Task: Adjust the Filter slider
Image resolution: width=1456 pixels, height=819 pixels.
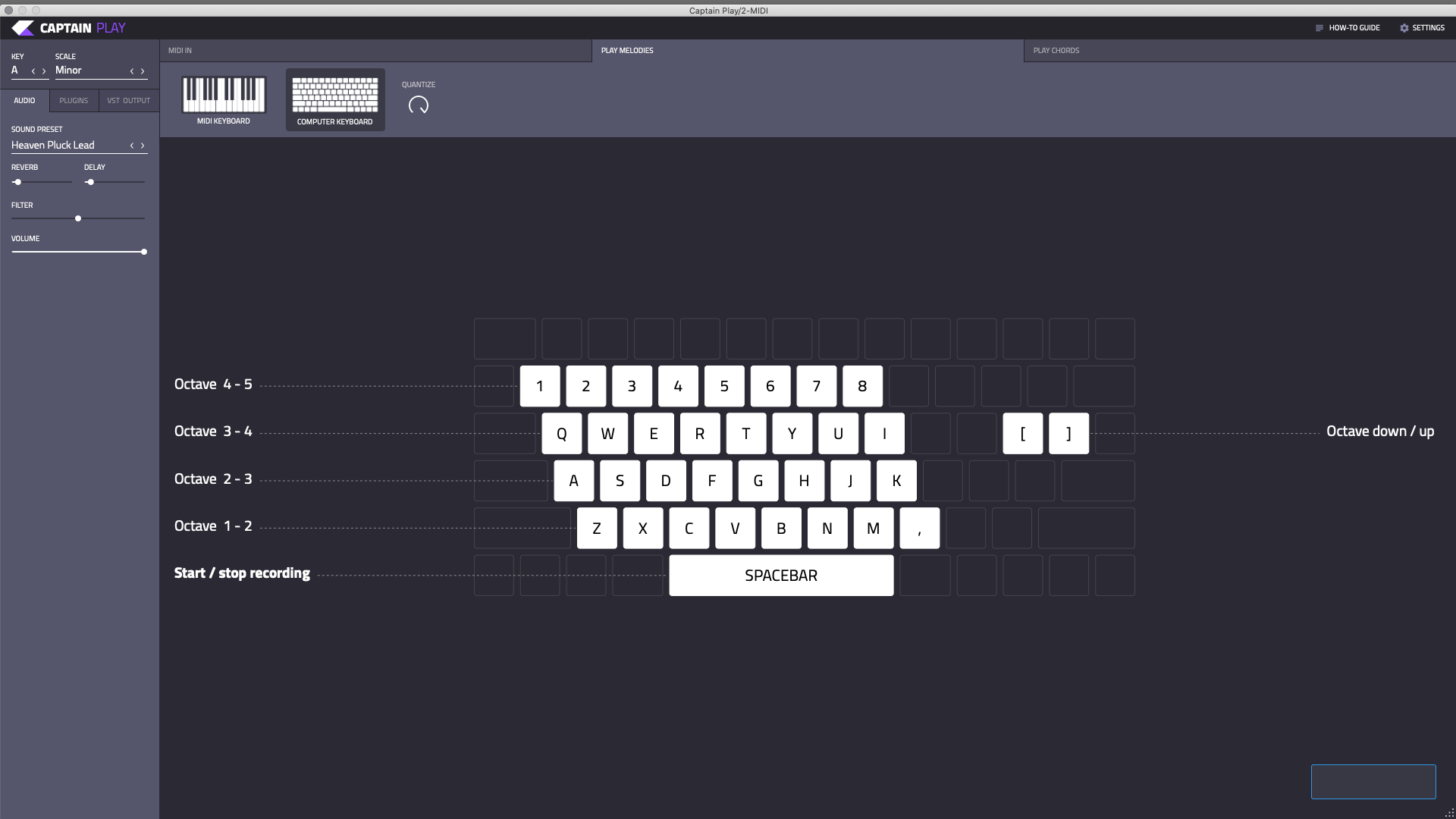Action: pos(78,218)
